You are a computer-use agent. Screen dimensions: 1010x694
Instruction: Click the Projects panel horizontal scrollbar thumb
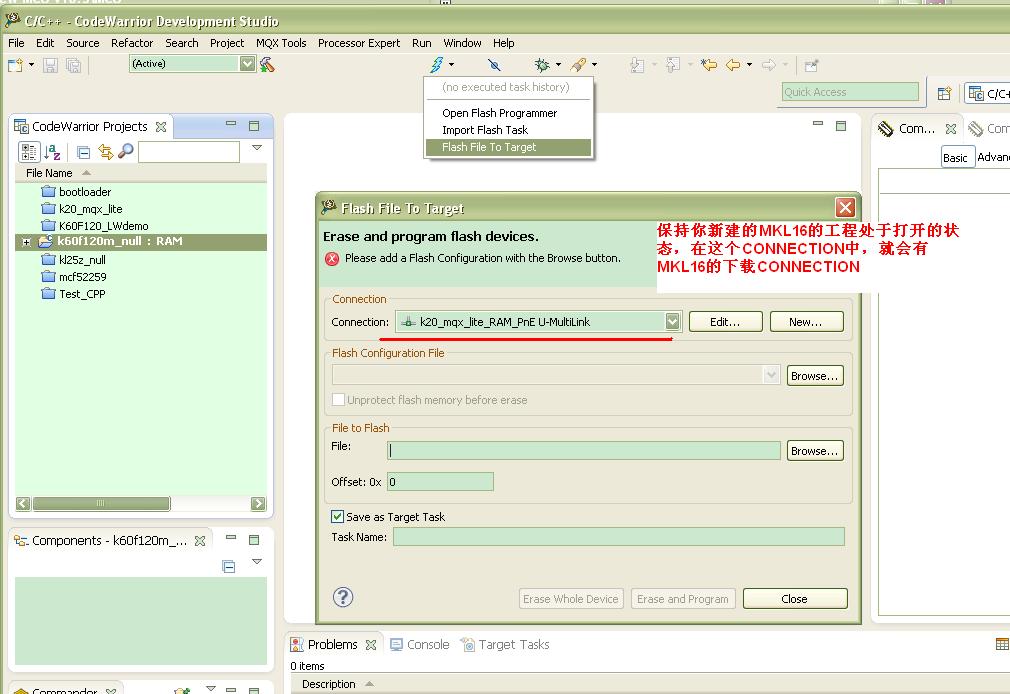pyautogui.click(x=101, y=503)
